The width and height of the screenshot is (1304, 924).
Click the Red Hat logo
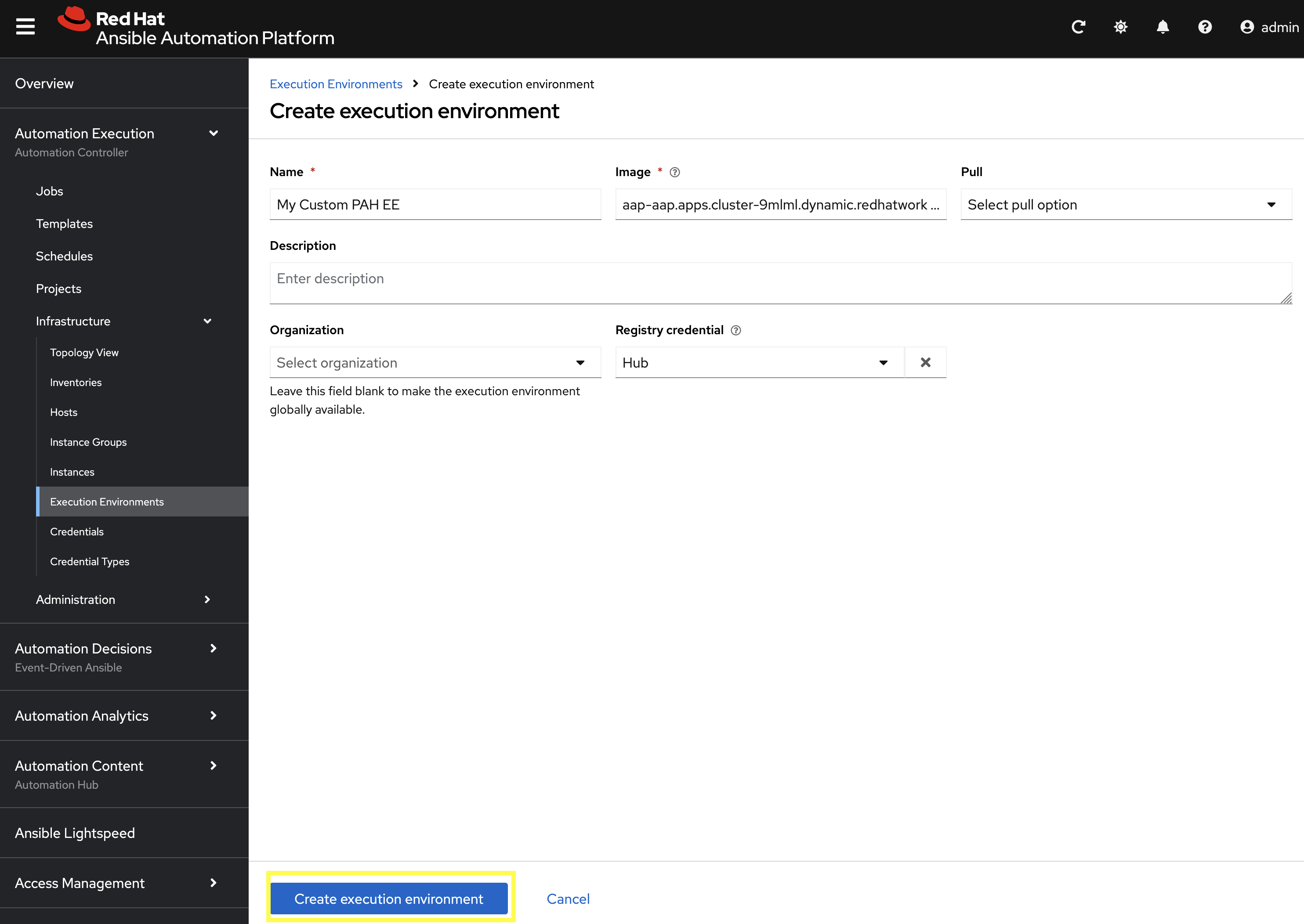pyautogui.click(x=74, y=19)
